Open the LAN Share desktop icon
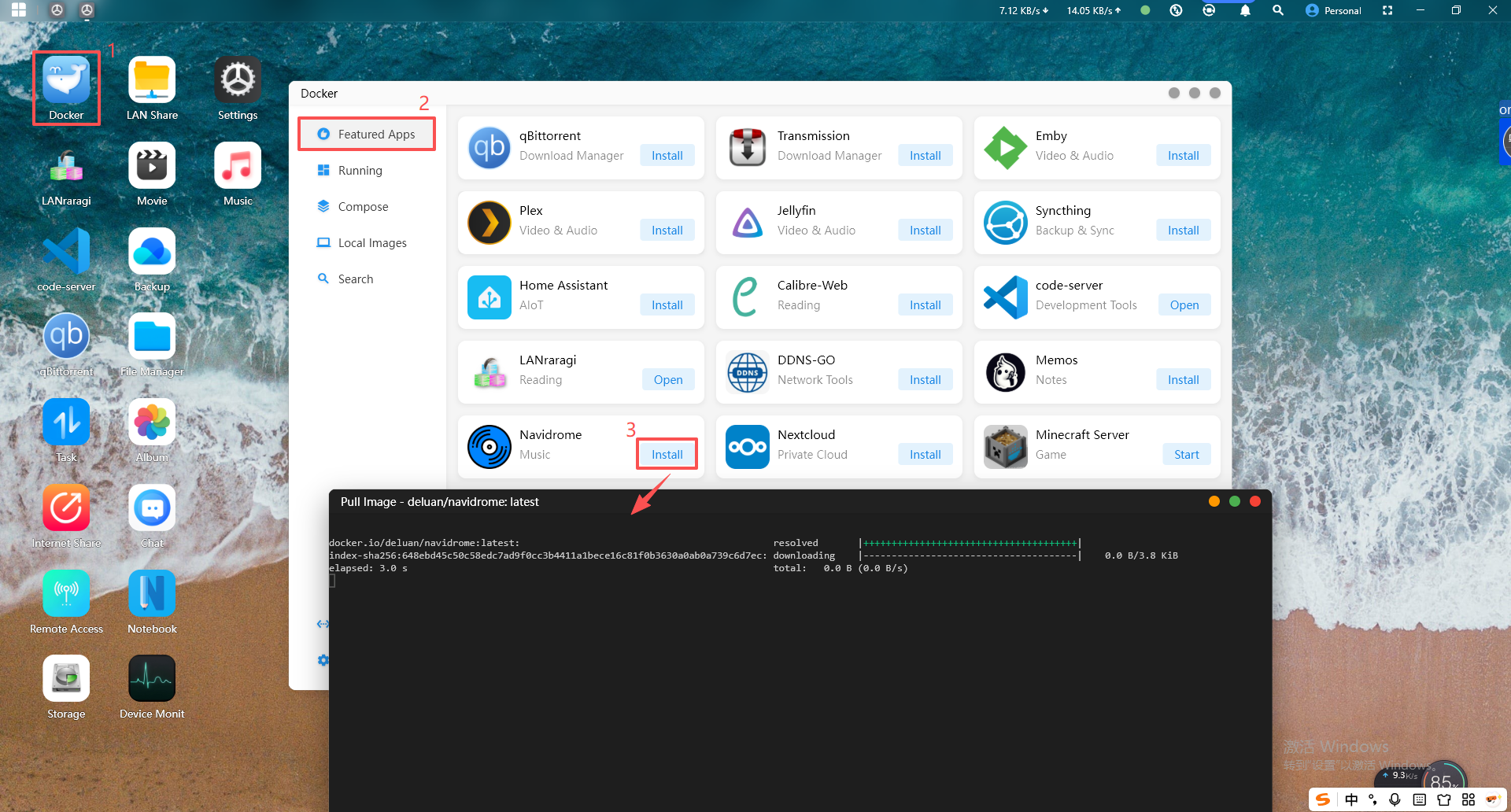 pos(152,80)
